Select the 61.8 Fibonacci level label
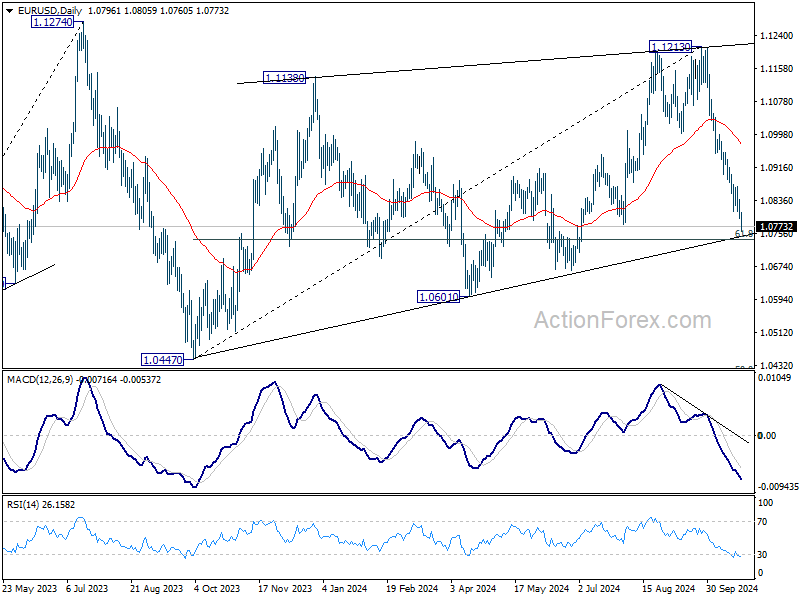The image size is (800, 600). 743,233
